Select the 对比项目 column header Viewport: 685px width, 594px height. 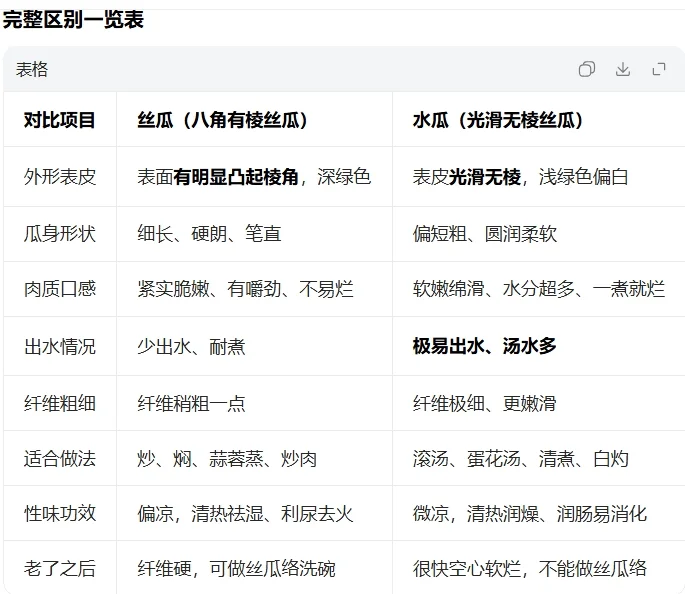click(60, 120)
